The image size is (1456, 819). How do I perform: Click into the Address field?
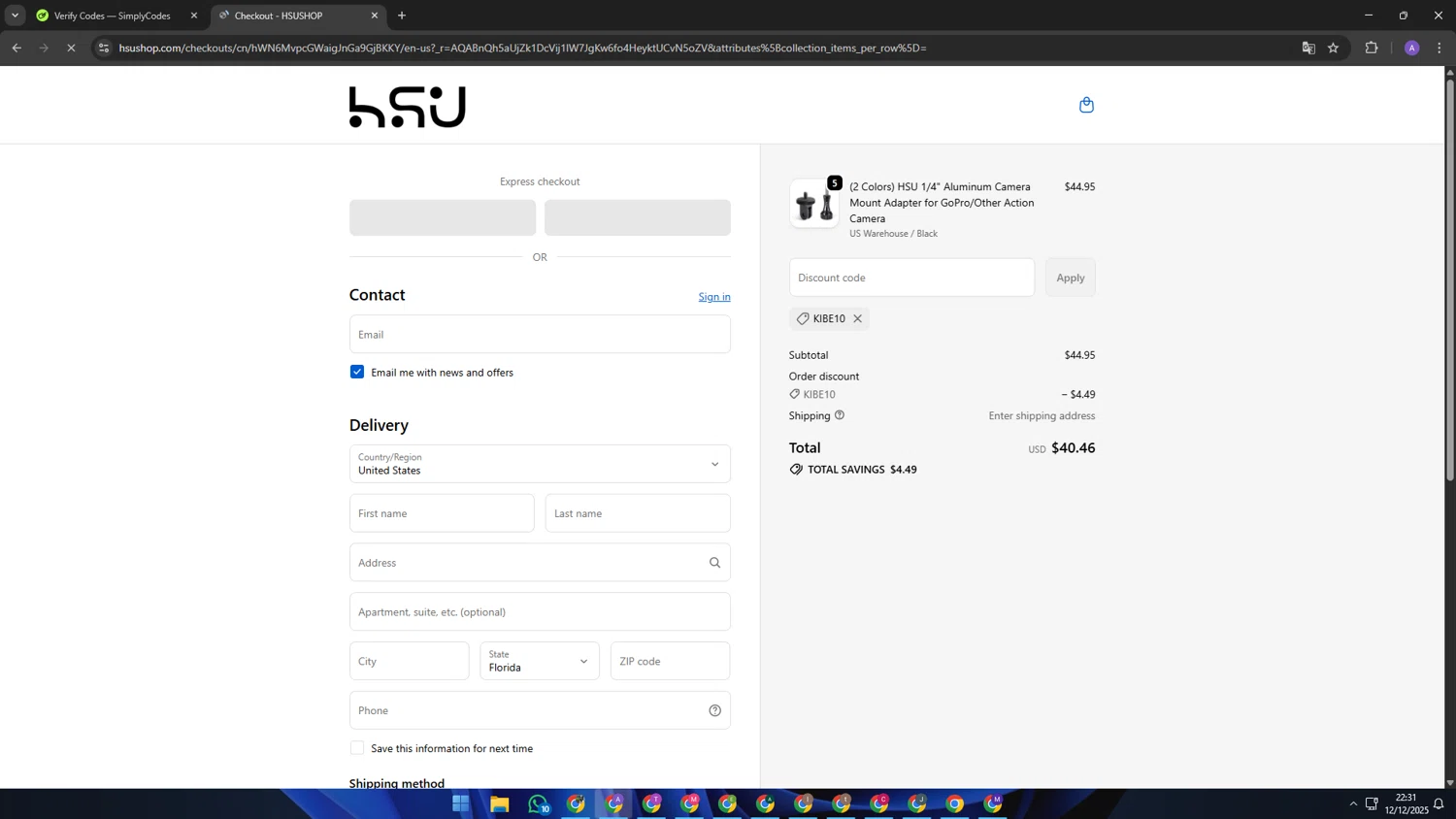[x=540, y=563]
